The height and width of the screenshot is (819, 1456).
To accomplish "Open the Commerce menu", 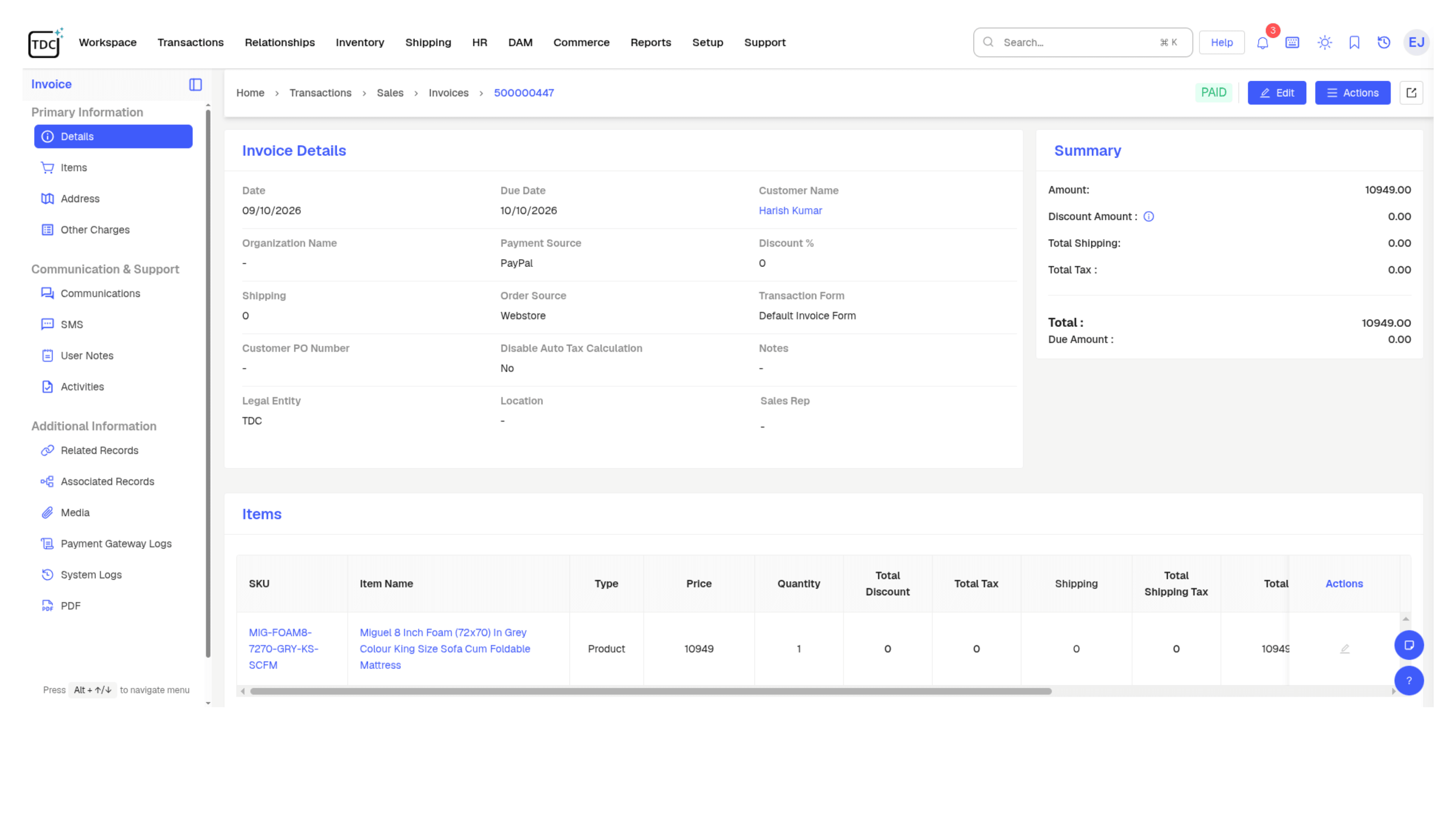I will 581,42.
